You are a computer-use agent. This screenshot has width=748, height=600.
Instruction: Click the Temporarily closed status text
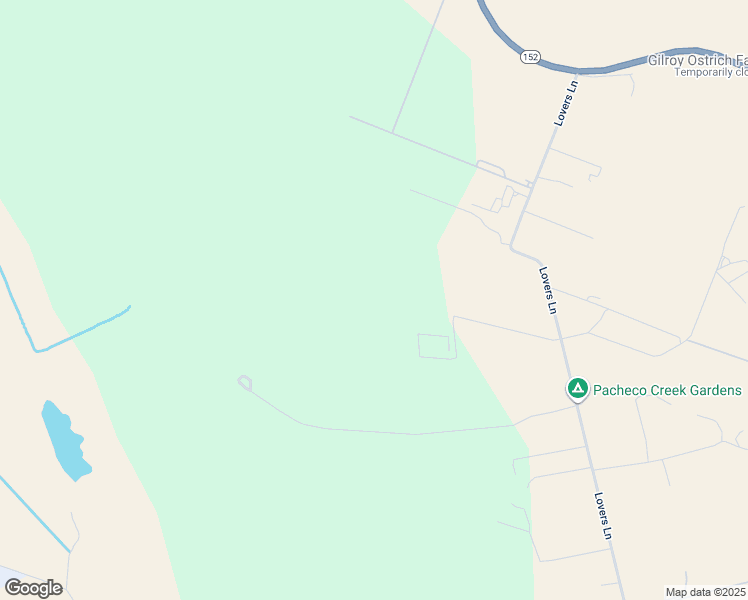[x=711, y=72]
